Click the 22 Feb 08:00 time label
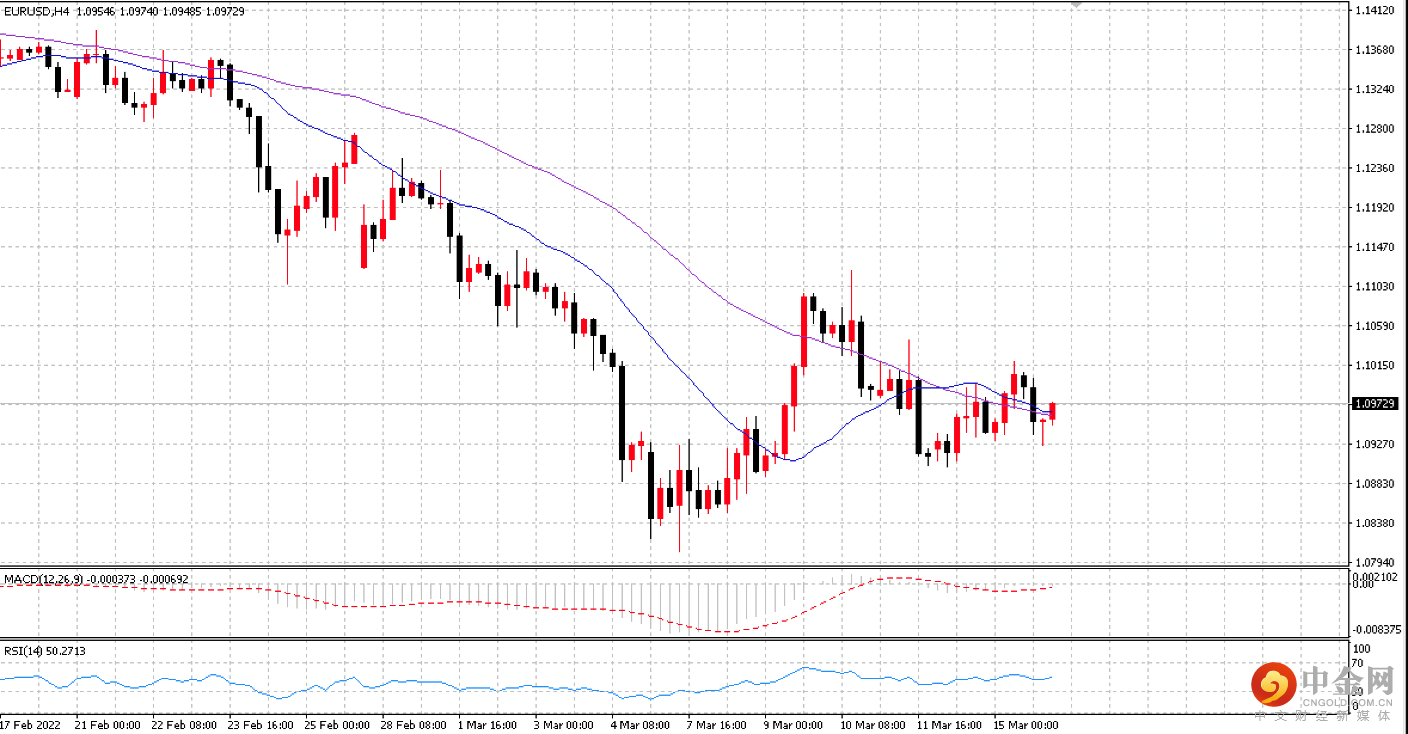This screenshot has width=1408, height=734. [x=183, y=724]
